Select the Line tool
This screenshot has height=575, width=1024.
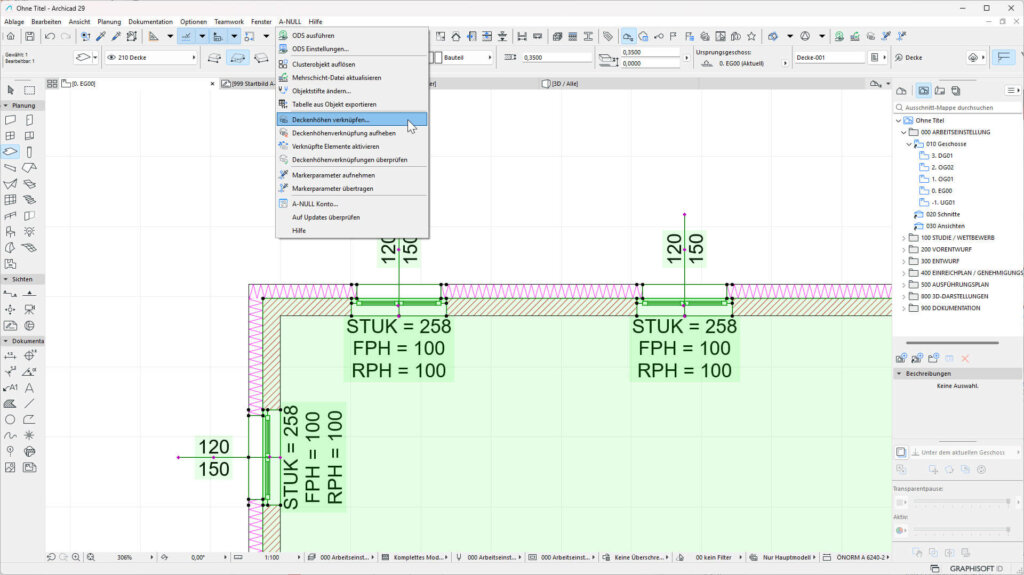(29, 403)
